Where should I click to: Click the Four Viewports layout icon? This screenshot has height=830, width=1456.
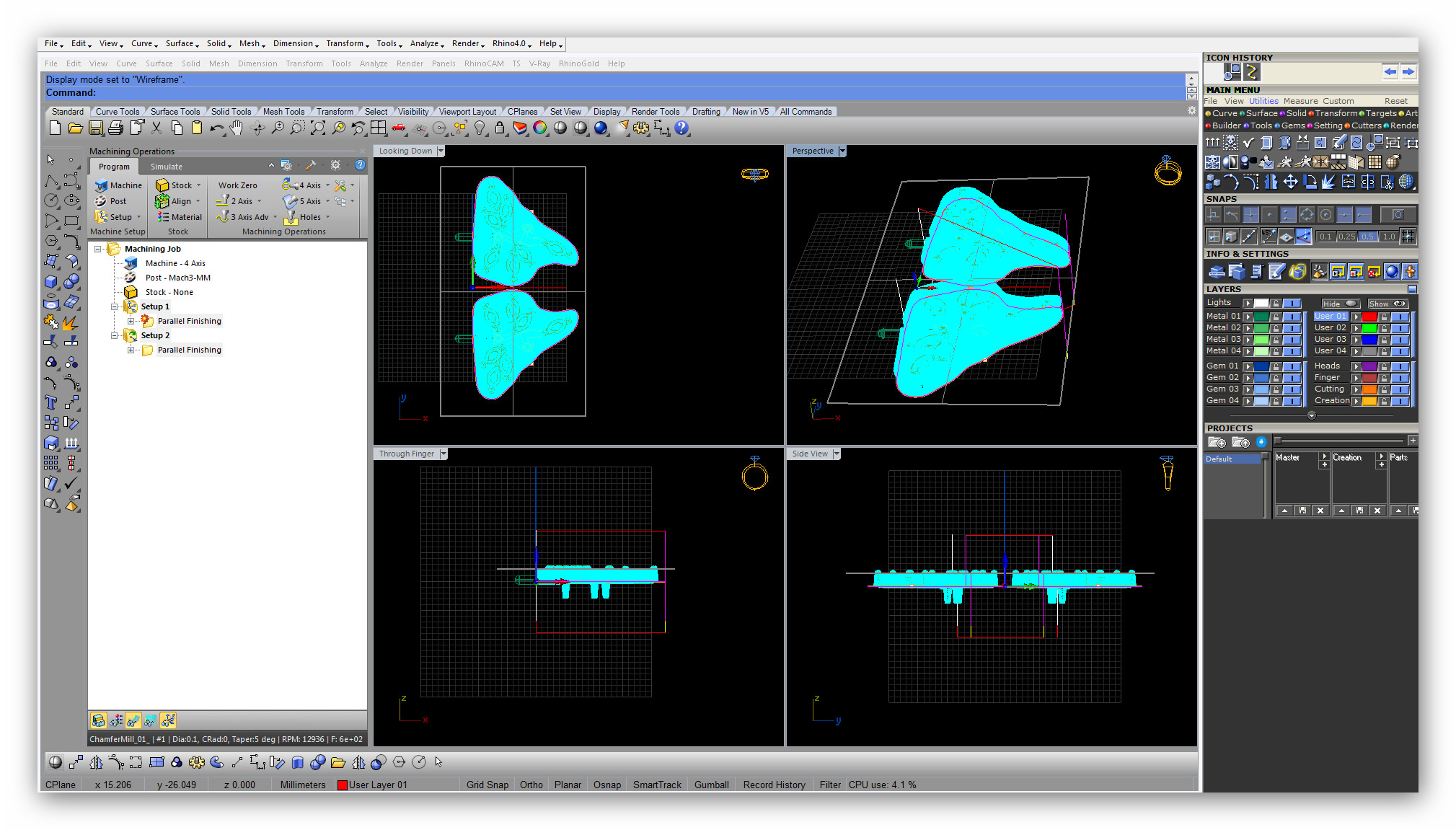tap(379, 128)
